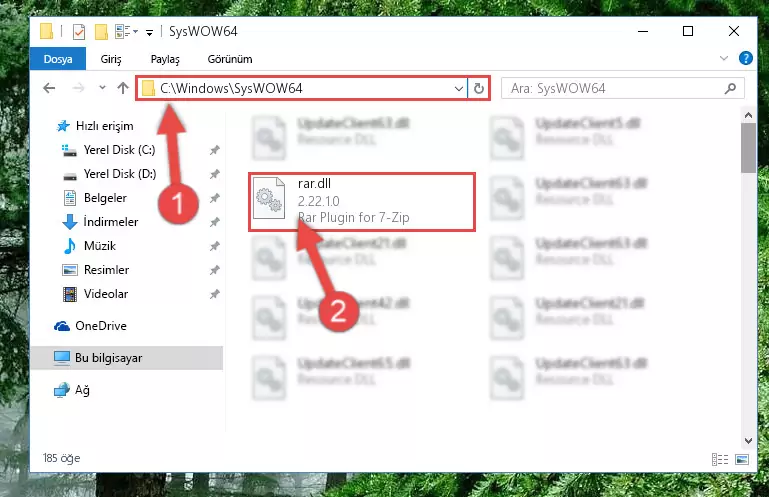The height and width of the screenshot is (497, 769).
Task: Open the blue Help question mark
Action: click(x=745, y=58)
